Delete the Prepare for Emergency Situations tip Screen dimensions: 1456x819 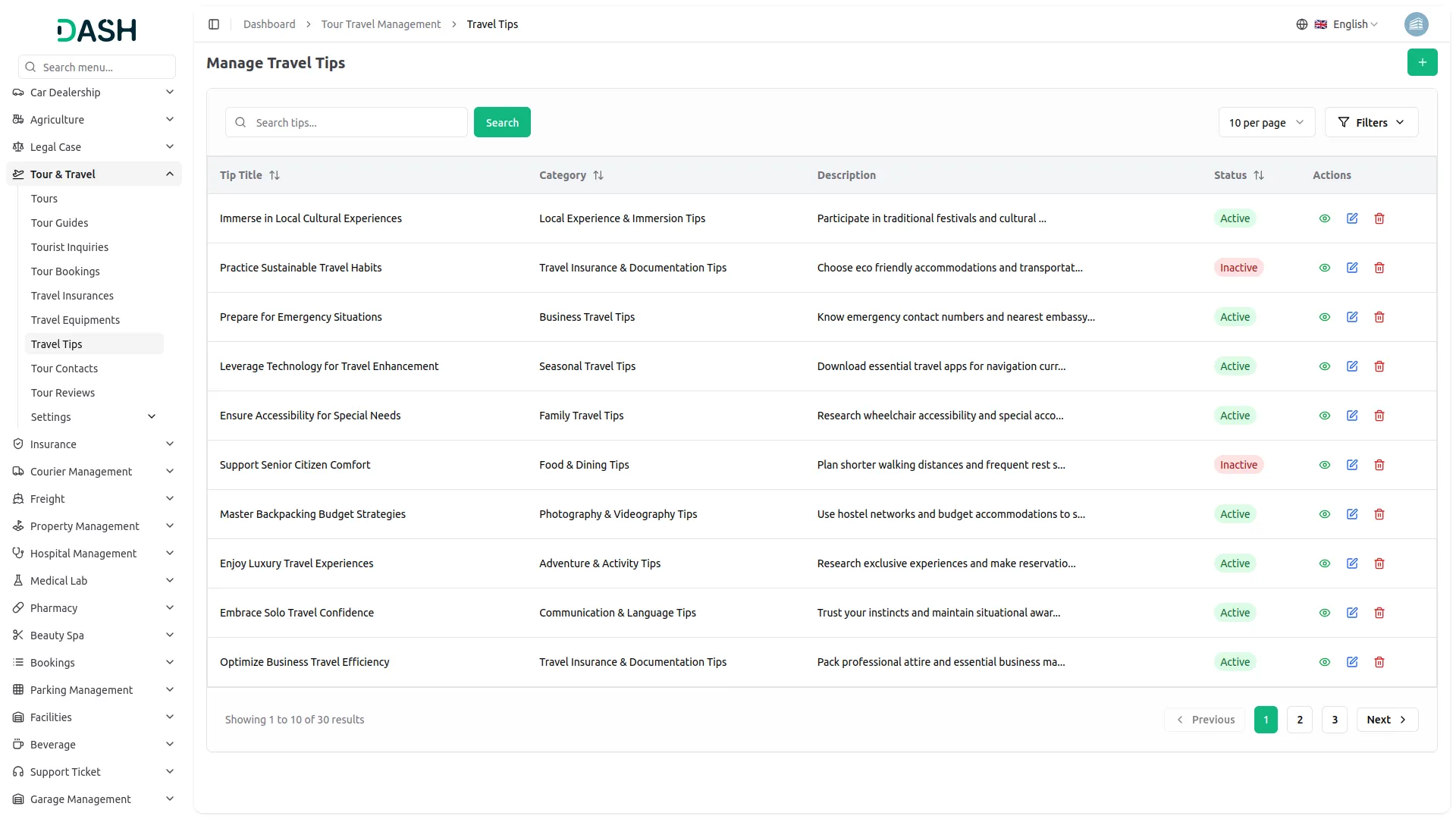pos(1379,317)
